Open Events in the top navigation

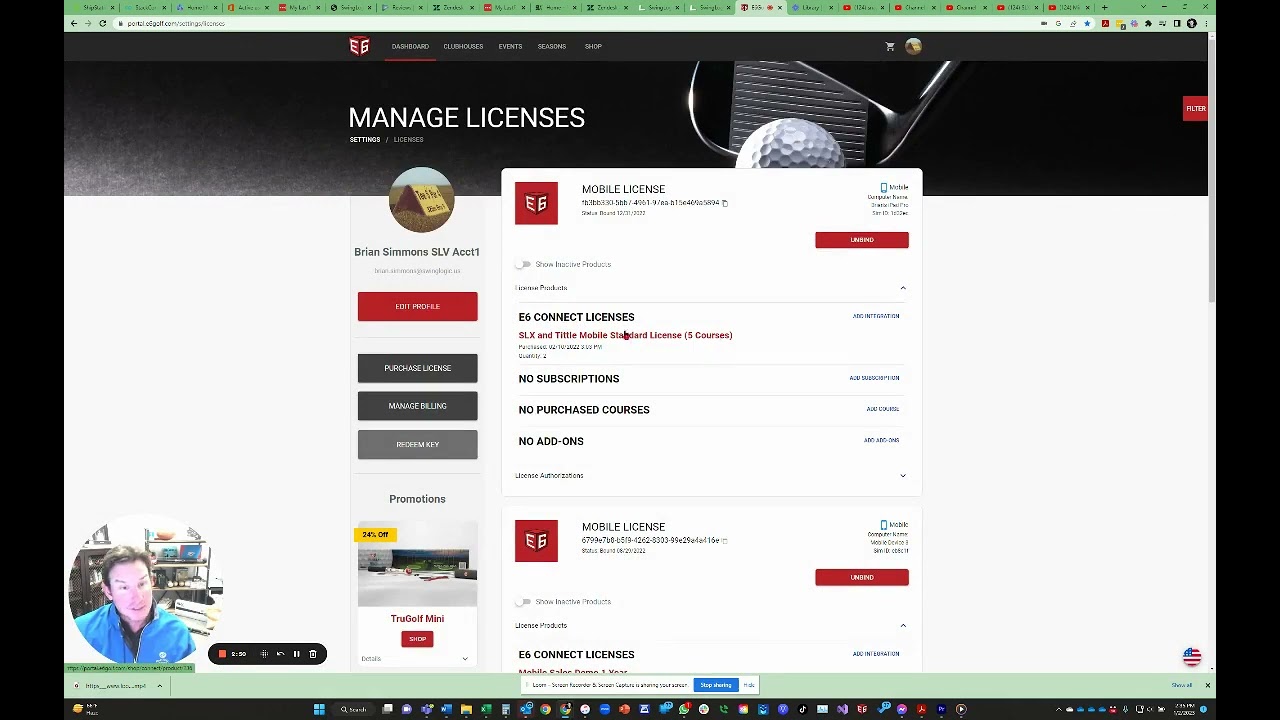click(510, 46)
